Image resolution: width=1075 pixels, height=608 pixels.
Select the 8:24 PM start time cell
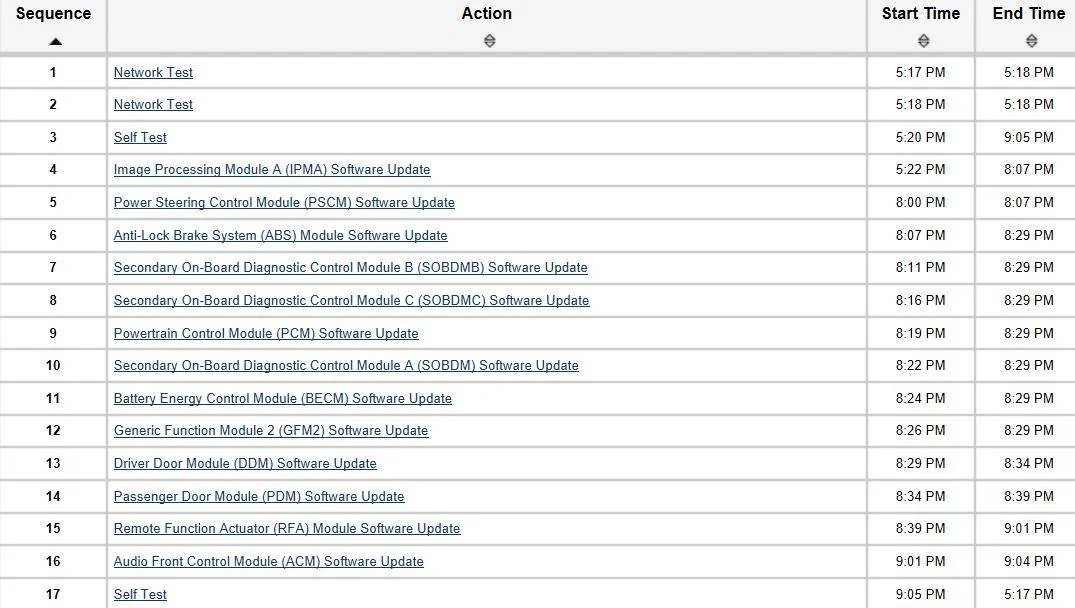tap(921, 399)
